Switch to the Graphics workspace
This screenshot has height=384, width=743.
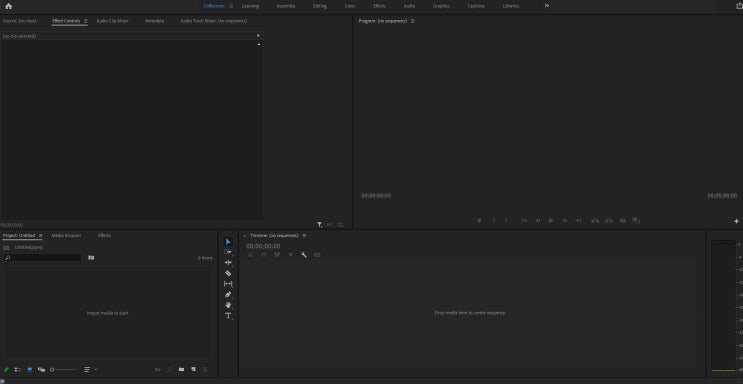[441, 6]
